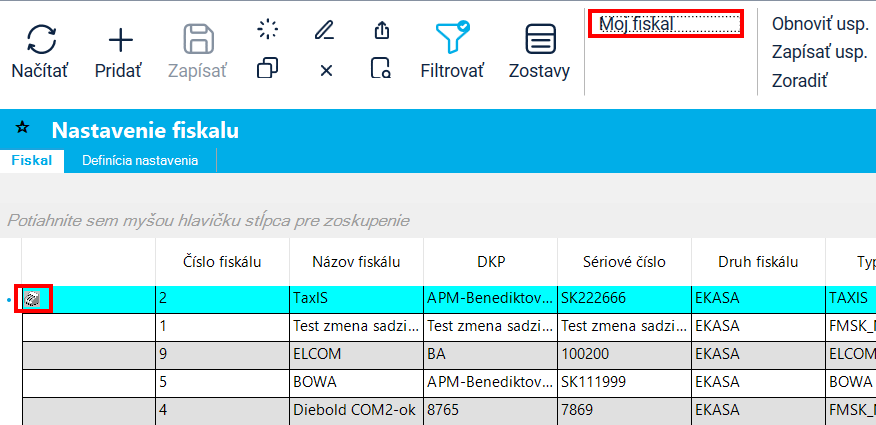The width and height of the screenshot is (876, 425).
Task: Click fiscal number 4 cell
Action: [222, 411]
